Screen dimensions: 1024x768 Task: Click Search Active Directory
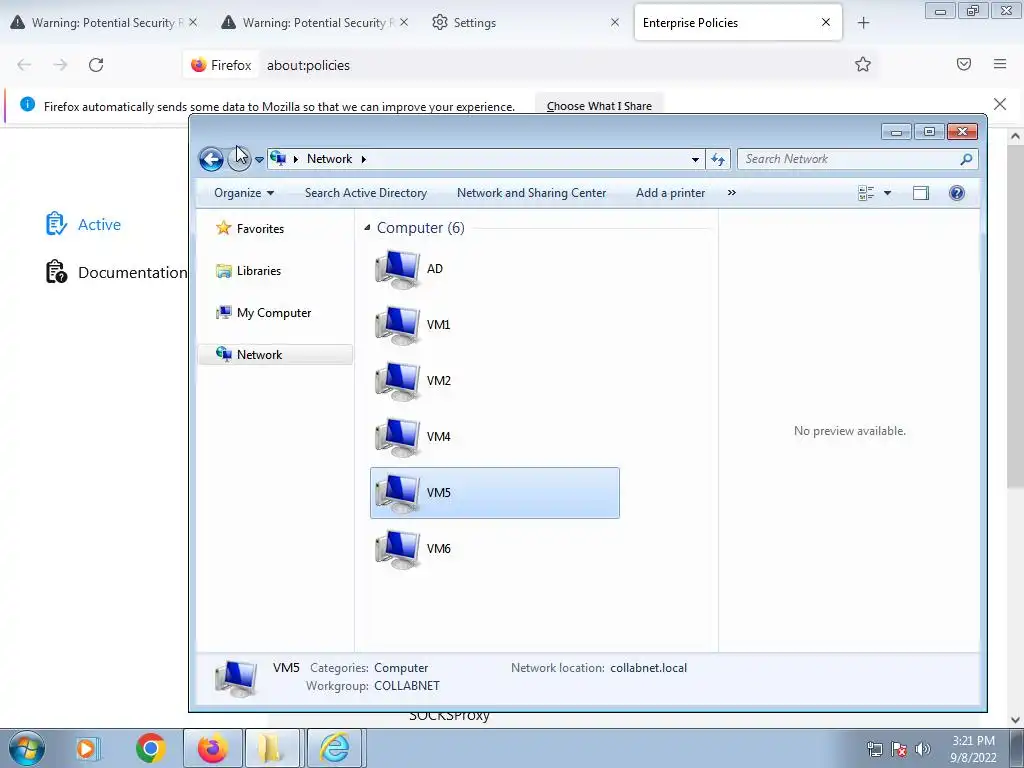click(366, 193)
